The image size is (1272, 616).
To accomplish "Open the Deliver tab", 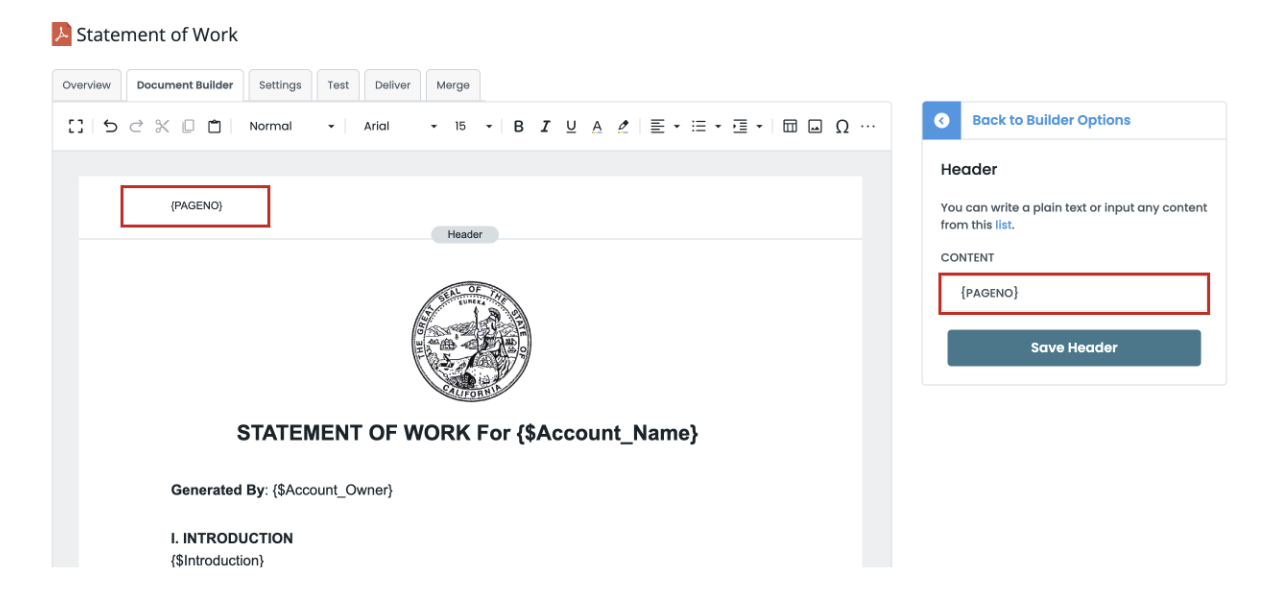I will pos(392,85).
